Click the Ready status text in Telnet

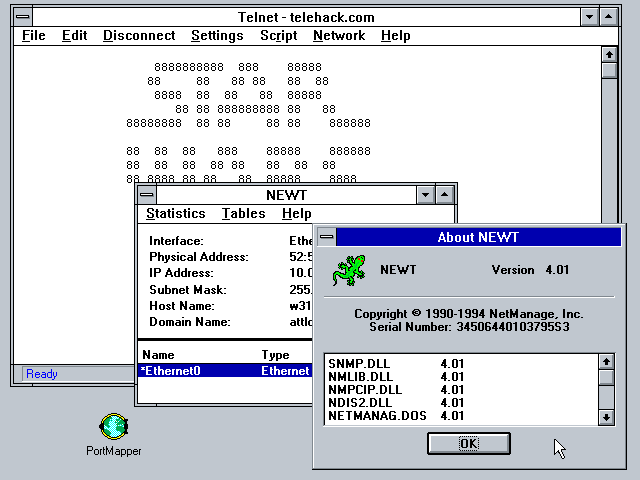point(42,374)
